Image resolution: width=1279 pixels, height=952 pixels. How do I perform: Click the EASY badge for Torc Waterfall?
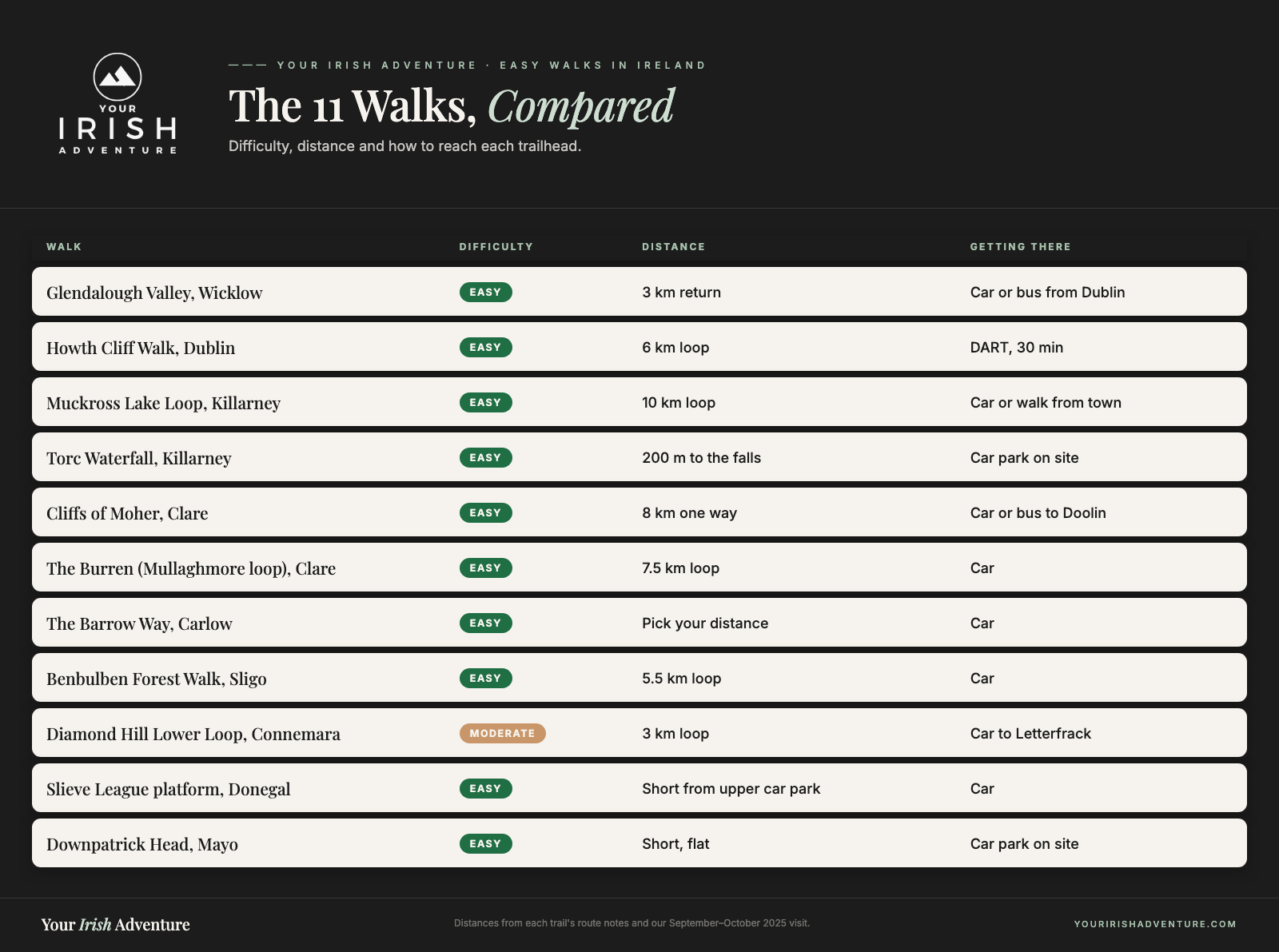pyautogui.click(x=485, y=457)
